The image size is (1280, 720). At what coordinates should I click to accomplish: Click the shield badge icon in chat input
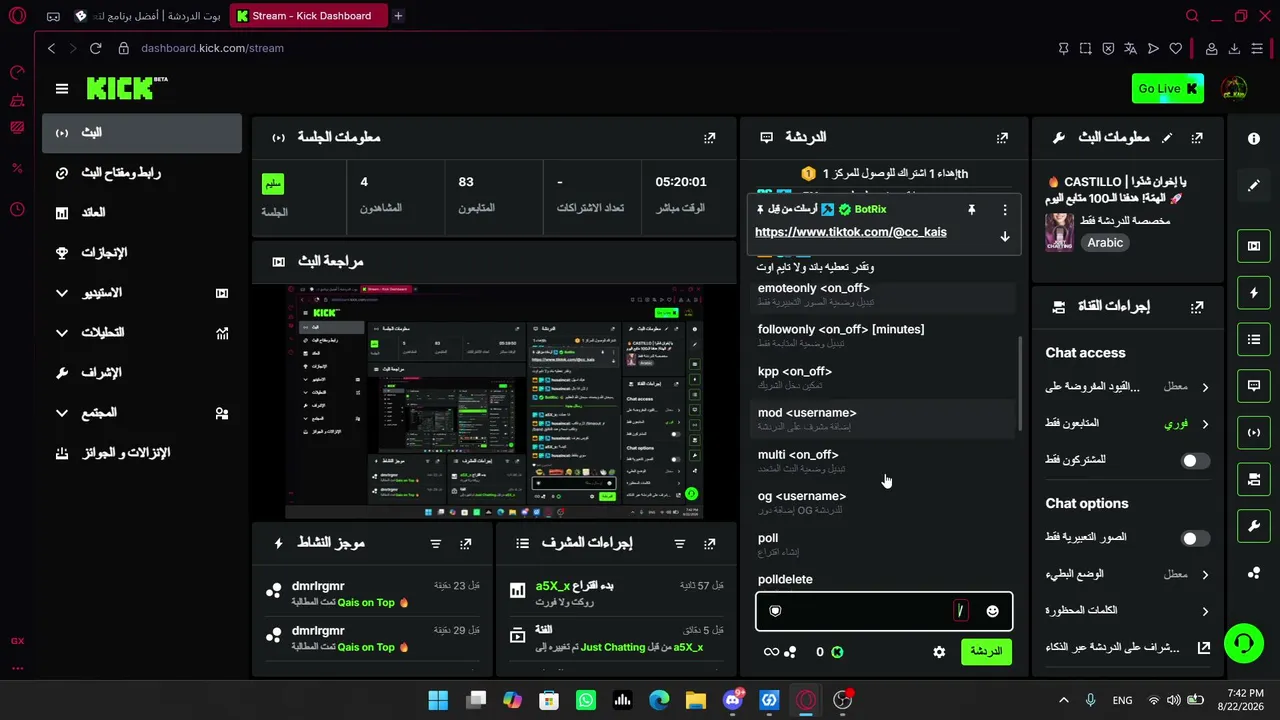[775, 611]
